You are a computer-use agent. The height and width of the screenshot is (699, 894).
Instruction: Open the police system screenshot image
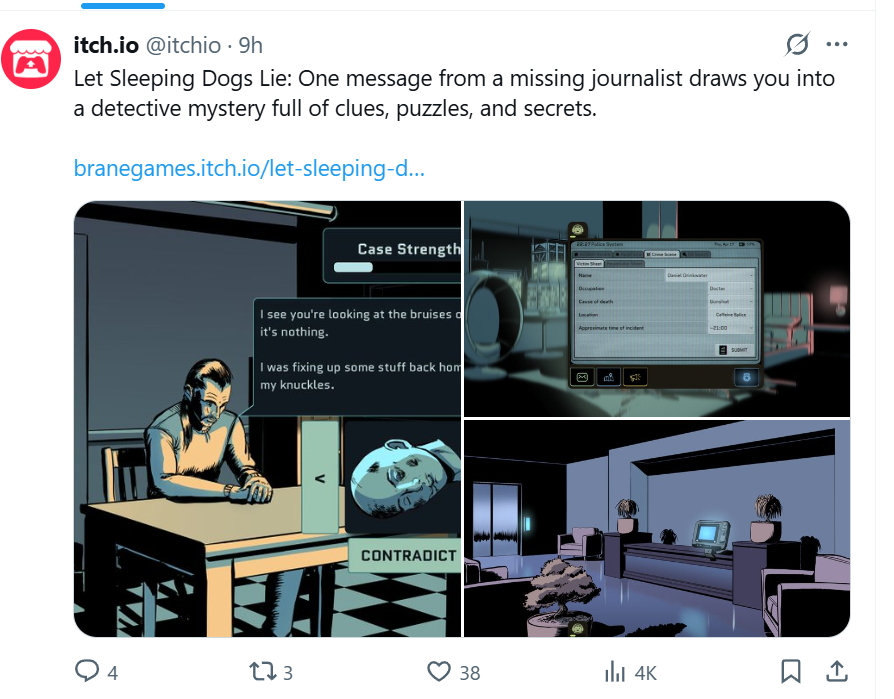(657, 308)
